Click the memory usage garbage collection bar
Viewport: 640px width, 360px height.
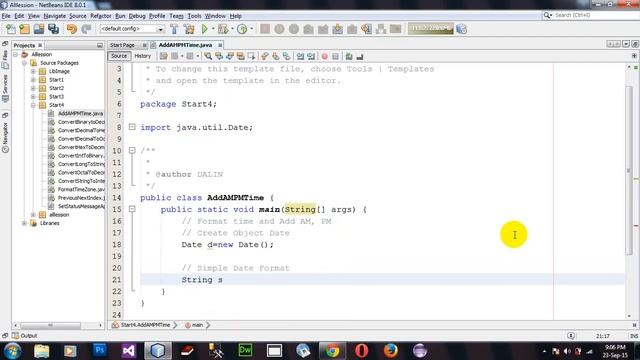tap(431, 29)
